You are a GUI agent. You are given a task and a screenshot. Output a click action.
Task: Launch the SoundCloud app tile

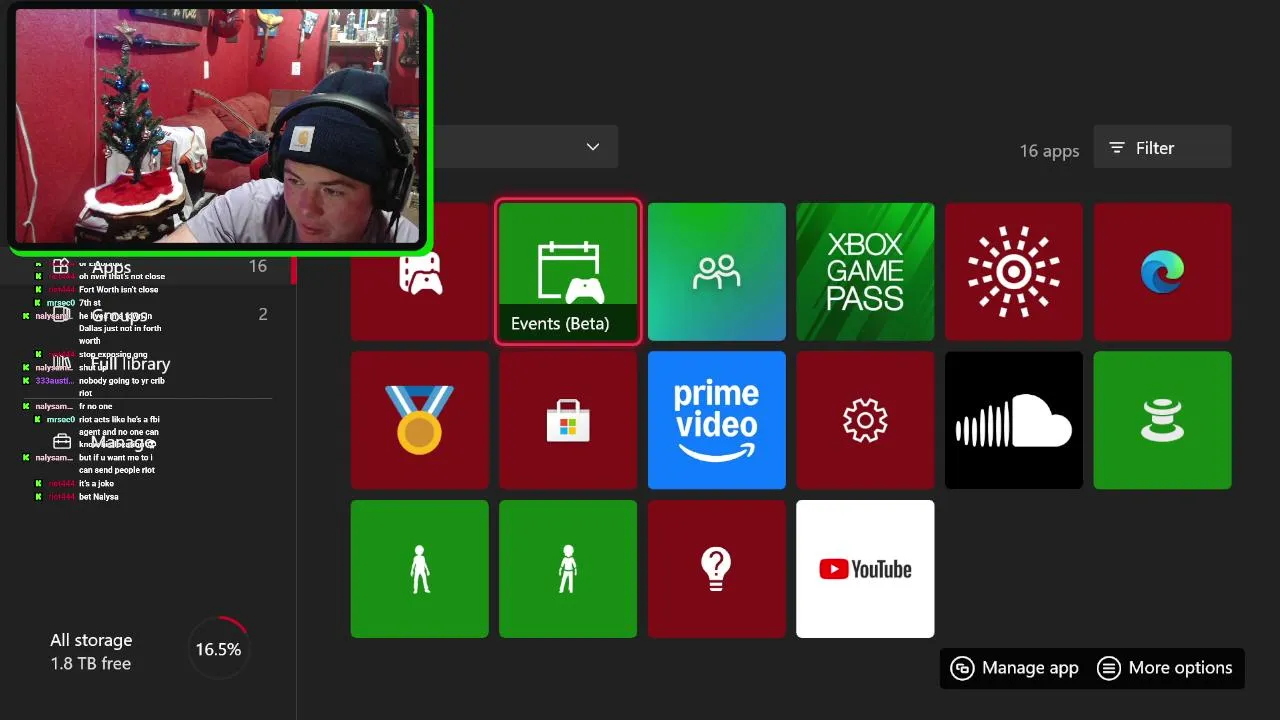[x=1014, y=420]
